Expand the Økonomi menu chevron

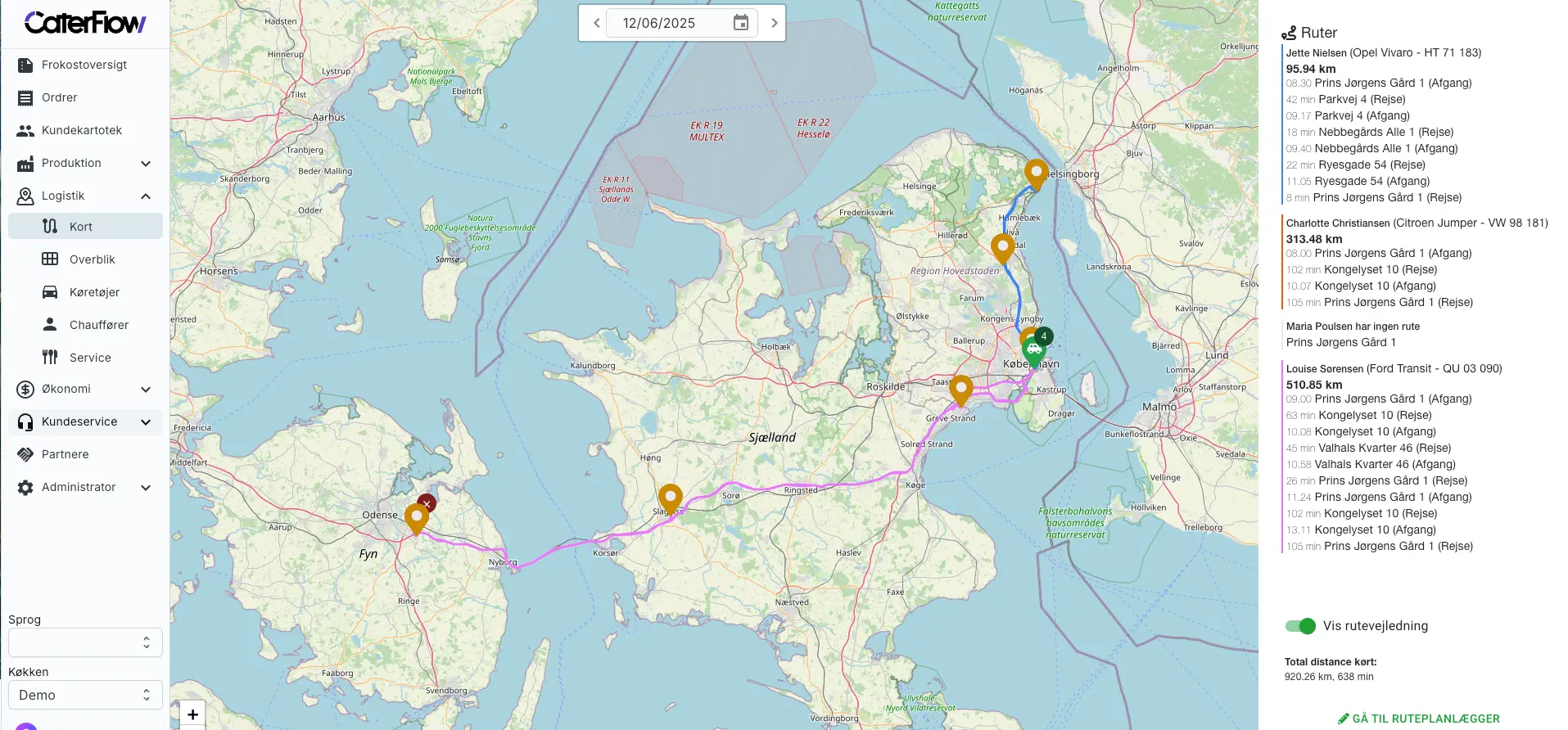pyautogui.click(x=146, y=390)
